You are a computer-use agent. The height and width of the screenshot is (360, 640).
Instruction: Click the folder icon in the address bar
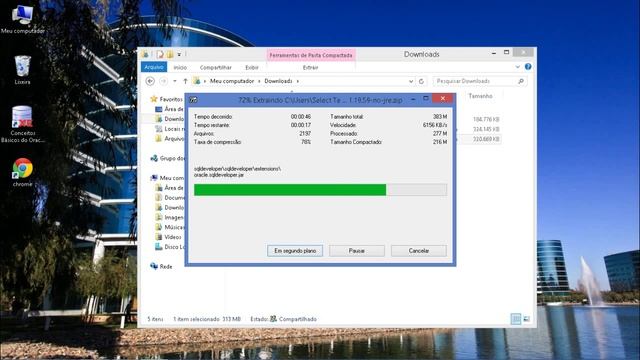coord(197,81)
